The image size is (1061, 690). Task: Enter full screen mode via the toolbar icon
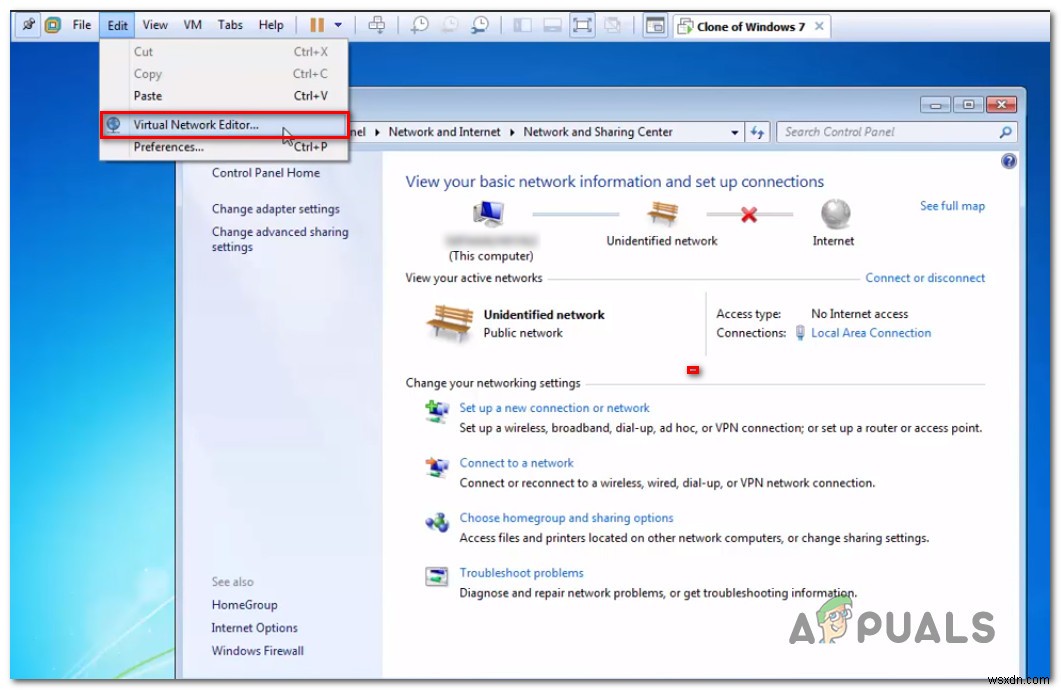pyautogui.click(x=581, y=24)
